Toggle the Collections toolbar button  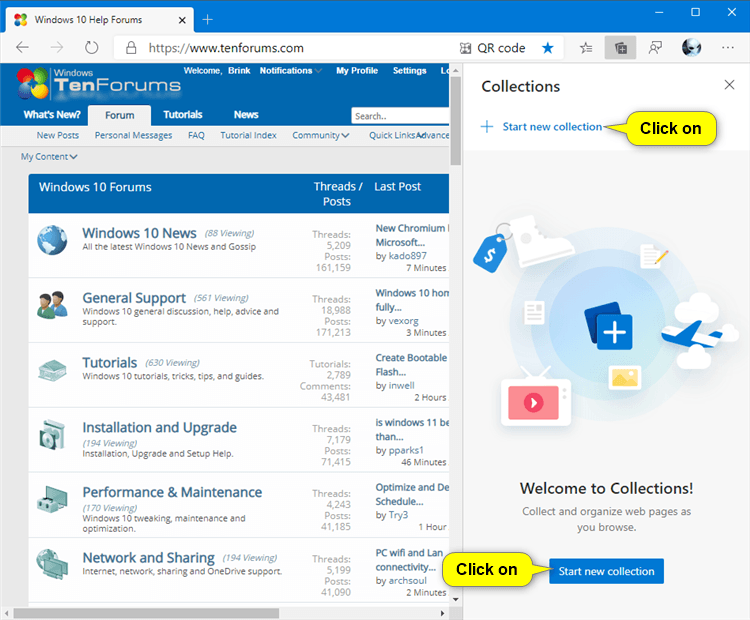click(x=620, y=47)
